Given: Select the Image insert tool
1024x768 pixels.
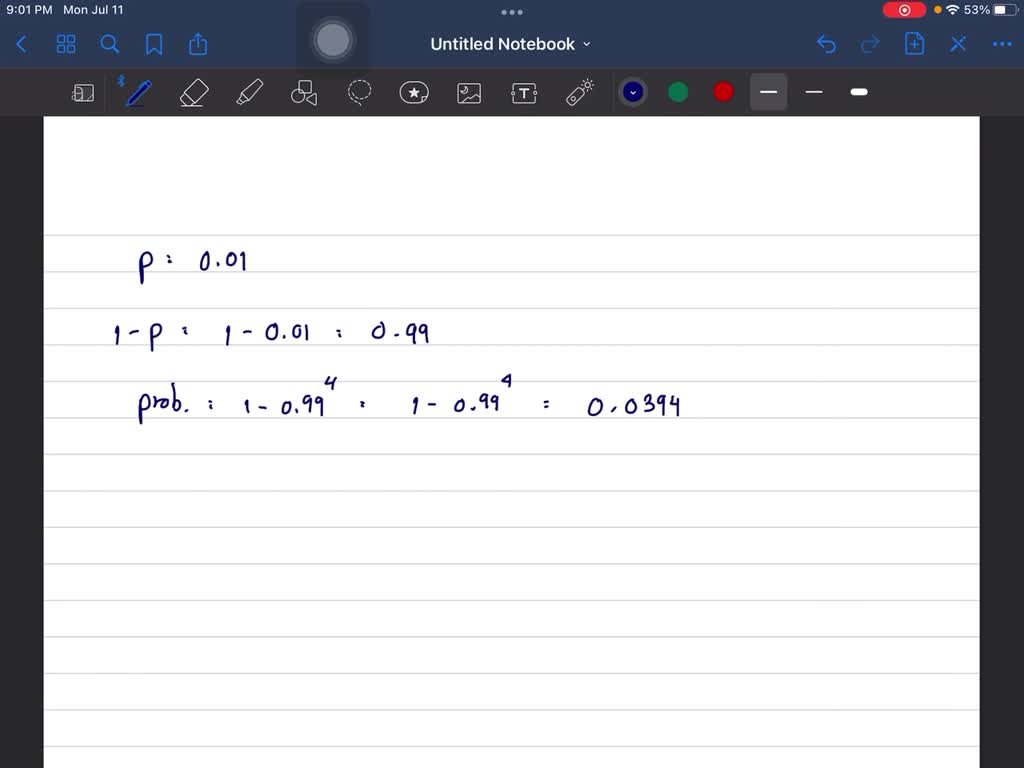Looking at the screenshot, I should [469, 93].
